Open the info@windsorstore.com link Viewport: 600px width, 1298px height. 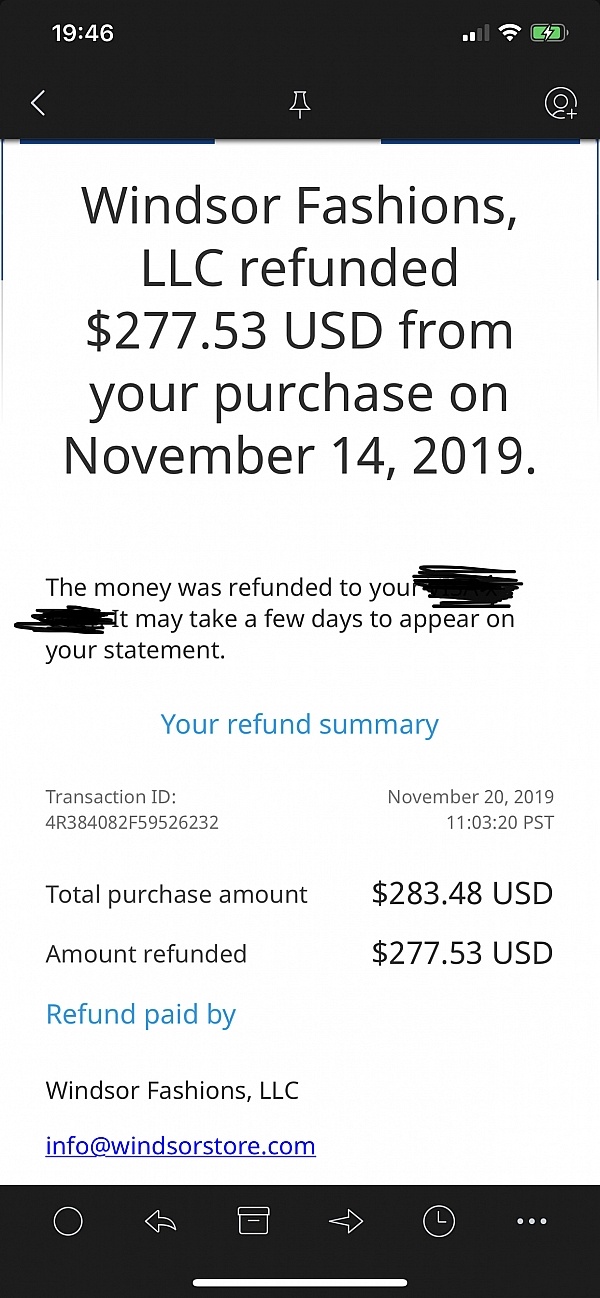(x=181, y=1145)
